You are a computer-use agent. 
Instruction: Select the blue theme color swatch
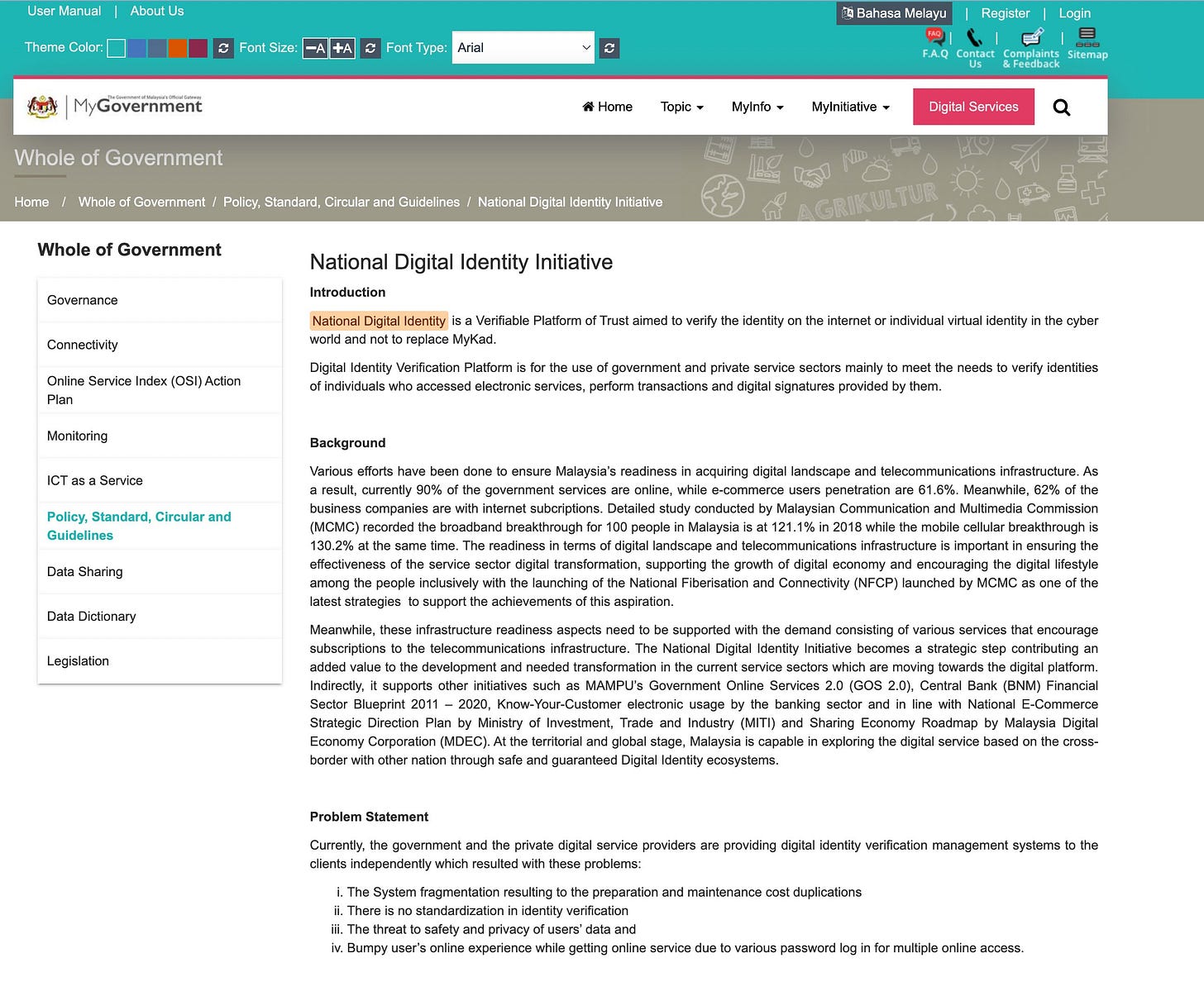pyautogui.click(x=136, y=48)
